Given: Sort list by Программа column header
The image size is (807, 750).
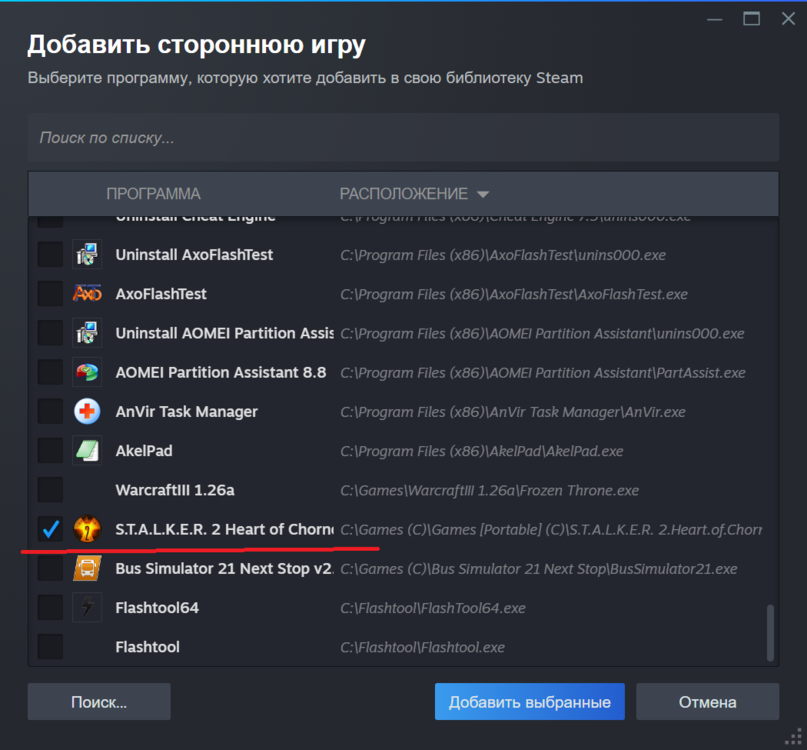Looking at the screenshot, I should click(153, 194).
